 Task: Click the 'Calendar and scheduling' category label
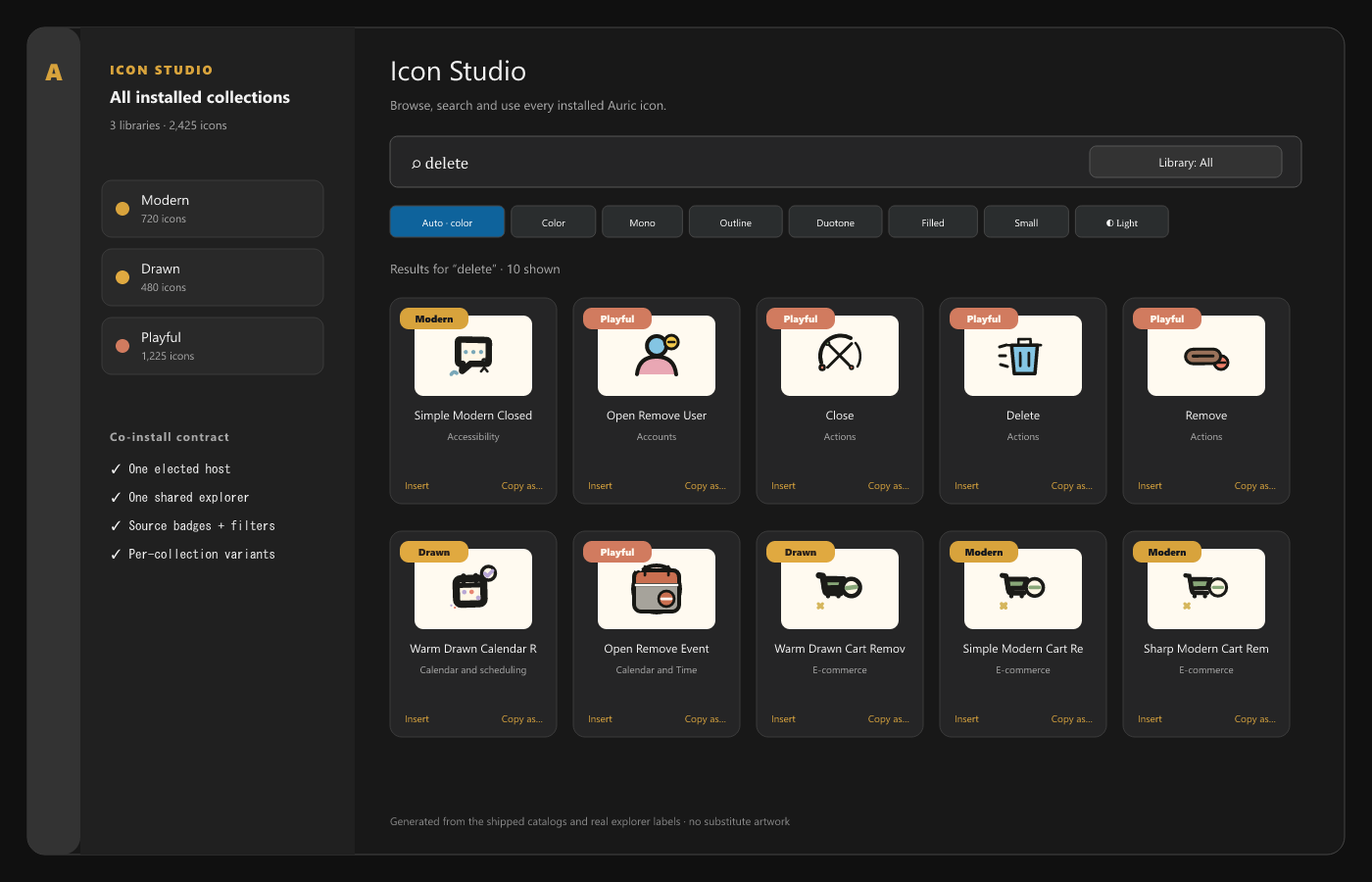pos(473,670)
